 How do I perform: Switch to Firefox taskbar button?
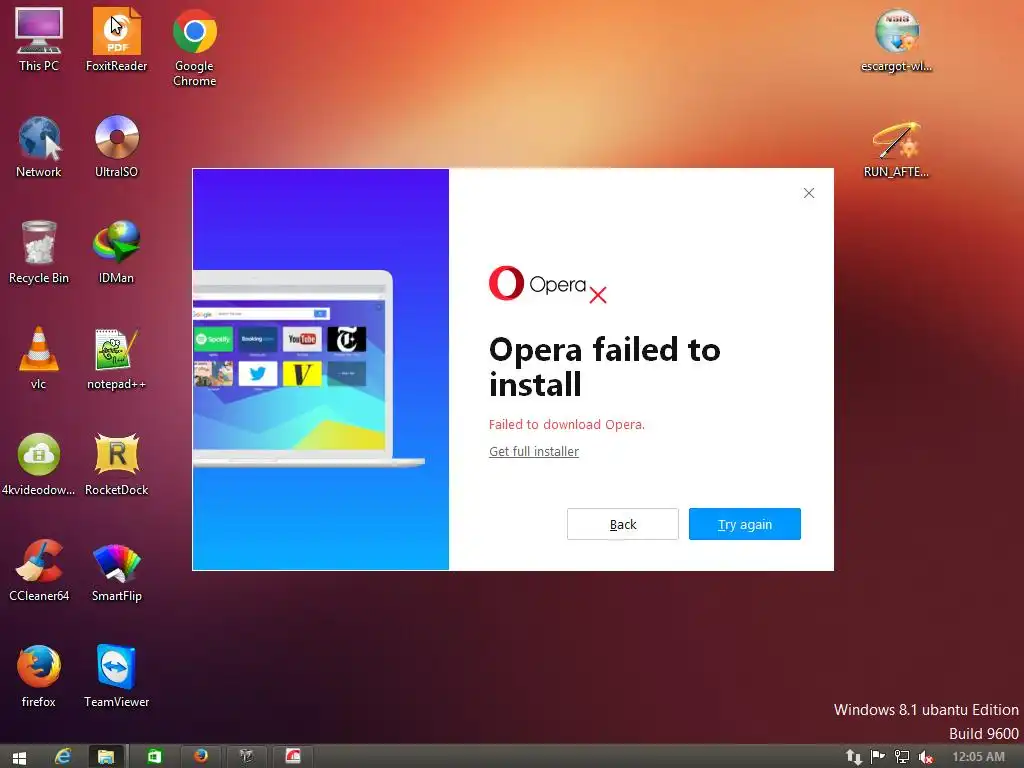[x=200, y=756]
